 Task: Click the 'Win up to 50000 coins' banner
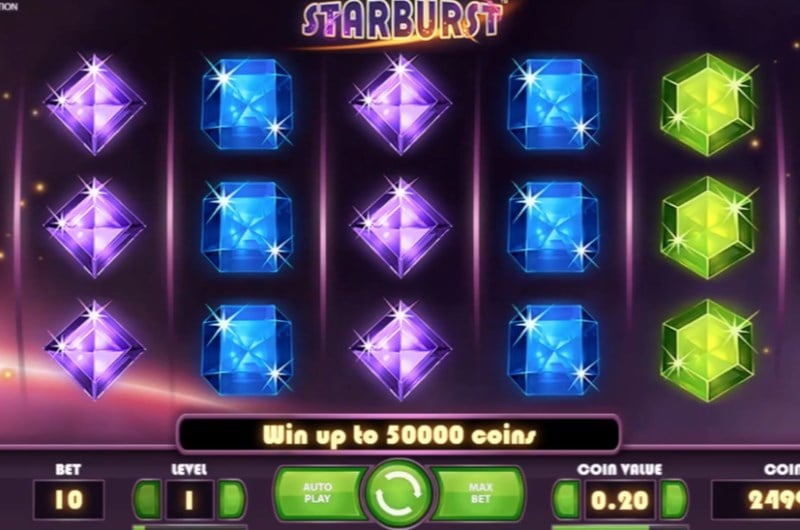tap(398, 435)
